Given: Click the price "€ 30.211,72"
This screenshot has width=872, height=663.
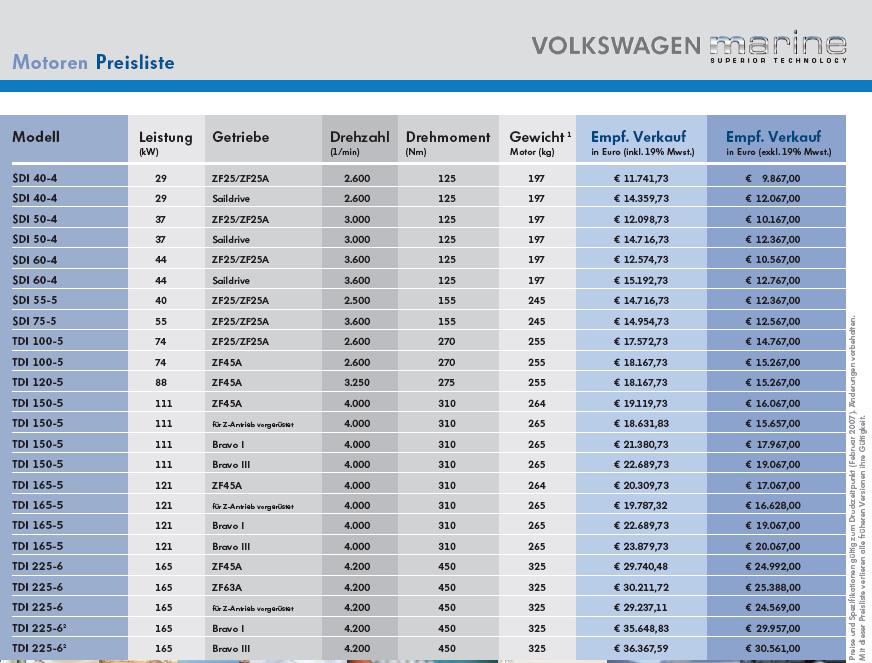Looking at the screenshot, I should pos(641,587).
